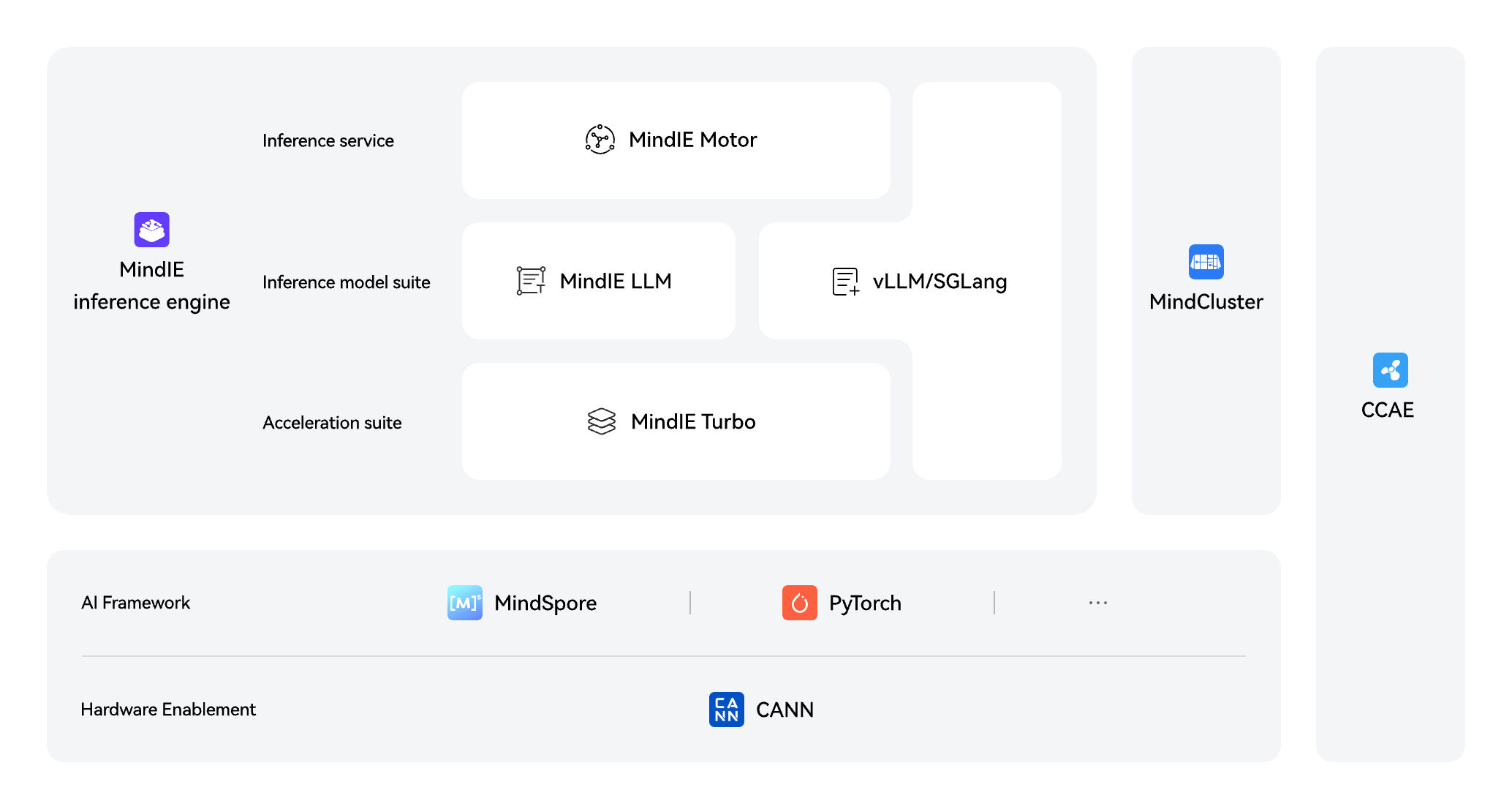Screen dimensions: 1512x809
Task: Click the blue CANN logo icon
Action: (726, 710)
